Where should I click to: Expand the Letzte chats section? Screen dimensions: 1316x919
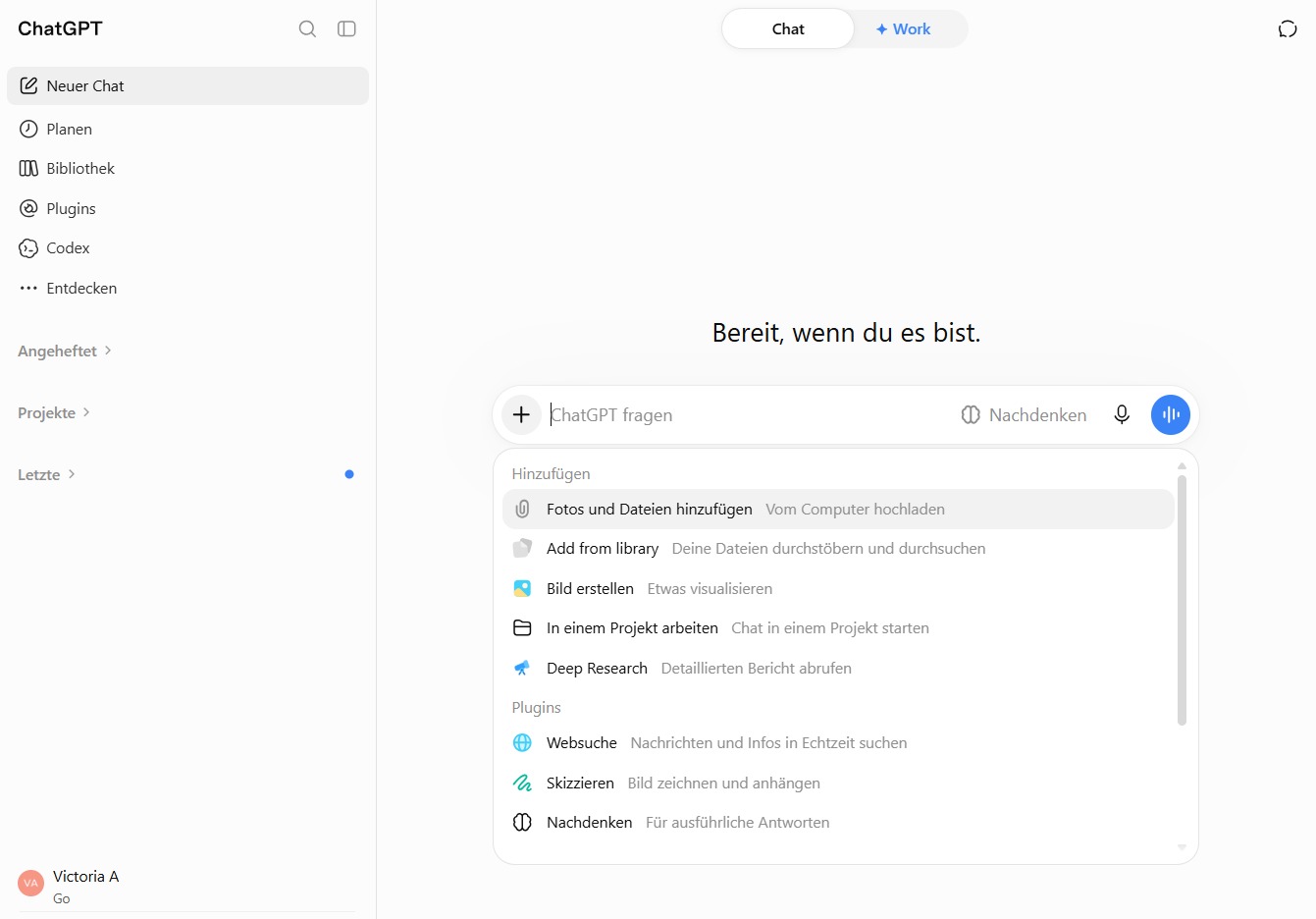(x=46, y=474)
